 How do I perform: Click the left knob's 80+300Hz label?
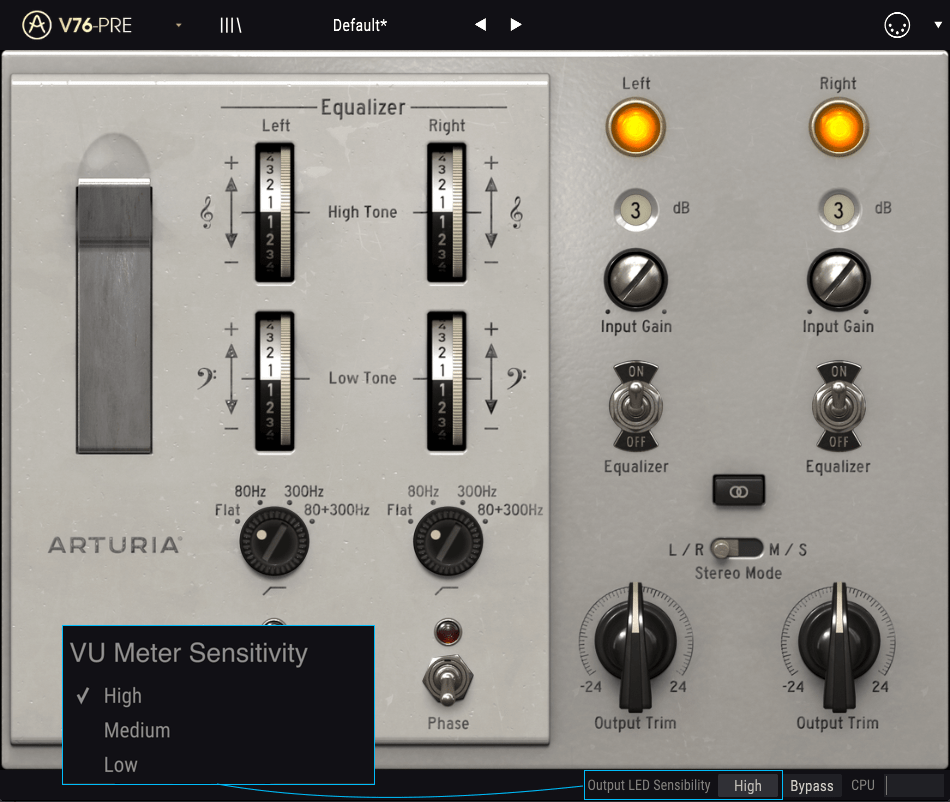[x=337, y=509]
